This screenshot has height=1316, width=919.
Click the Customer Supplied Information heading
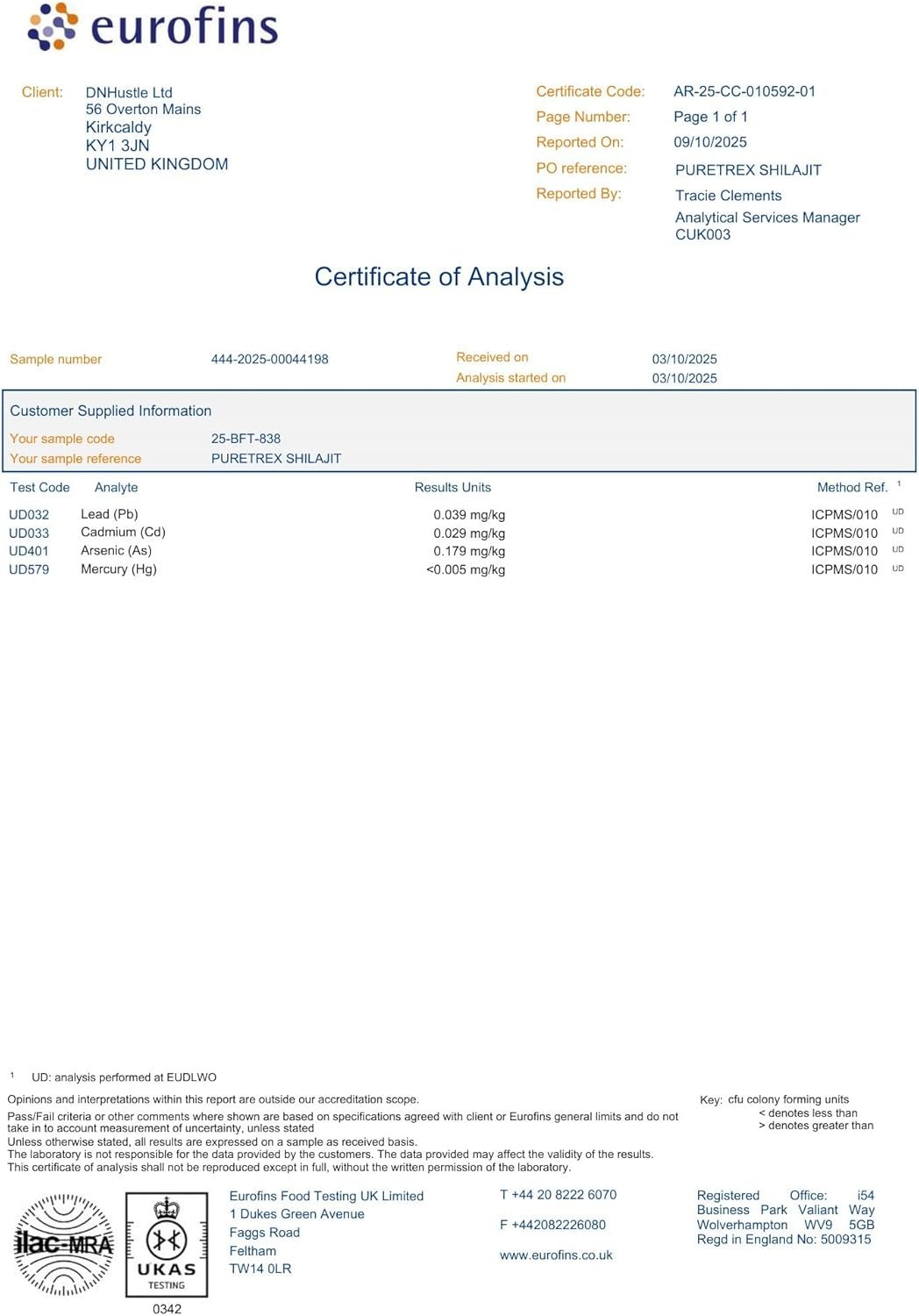[x=110, y=411]
